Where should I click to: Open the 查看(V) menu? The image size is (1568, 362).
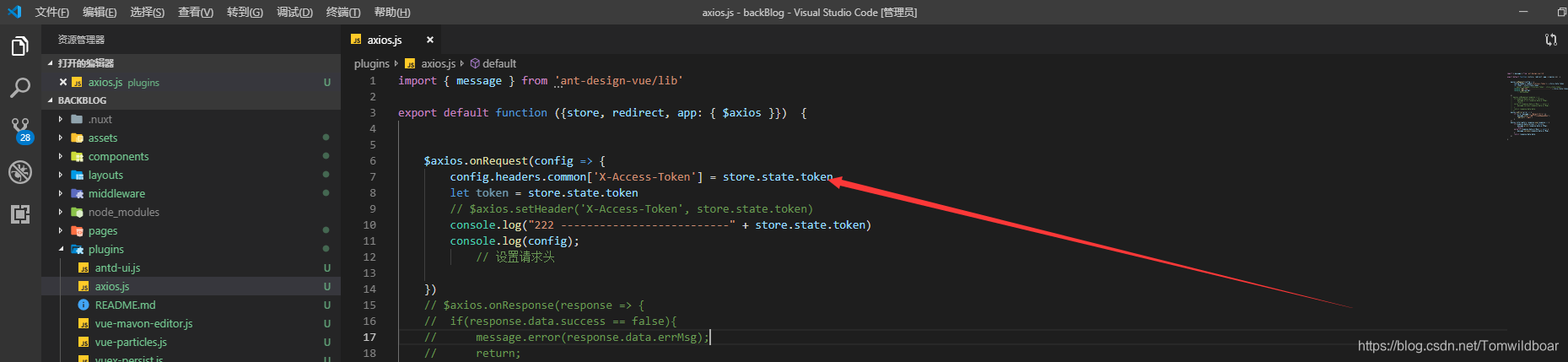tap(196, 12)
